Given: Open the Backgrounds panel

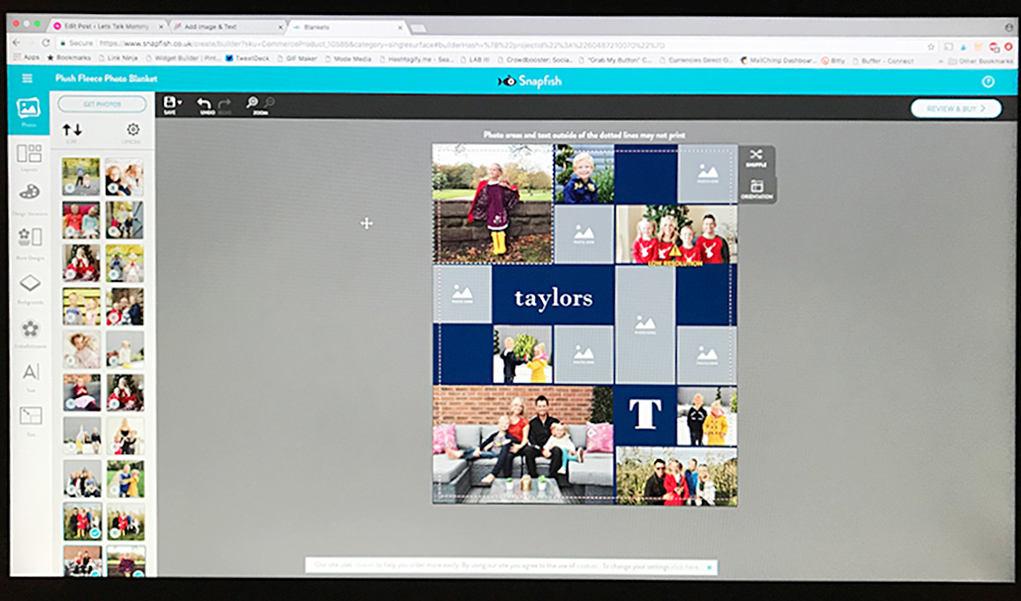Looking at the screenshot, I should 30,287.
